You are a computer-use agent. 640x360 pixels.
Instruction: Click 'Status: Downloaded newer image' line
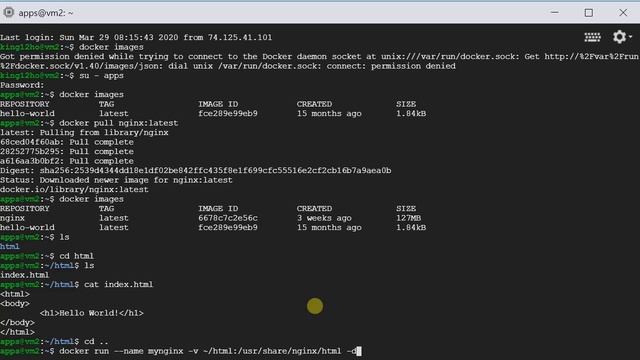tap(116, 180)
